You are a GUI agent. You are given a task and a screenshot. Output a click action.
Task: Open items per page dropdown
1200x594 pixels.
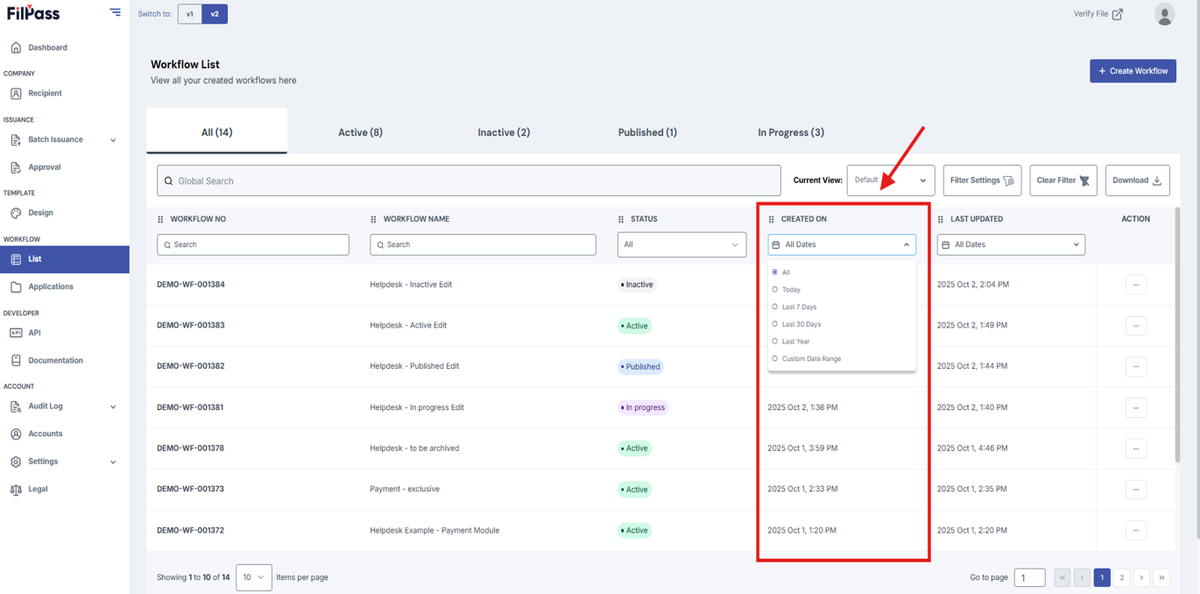(254, 577)
